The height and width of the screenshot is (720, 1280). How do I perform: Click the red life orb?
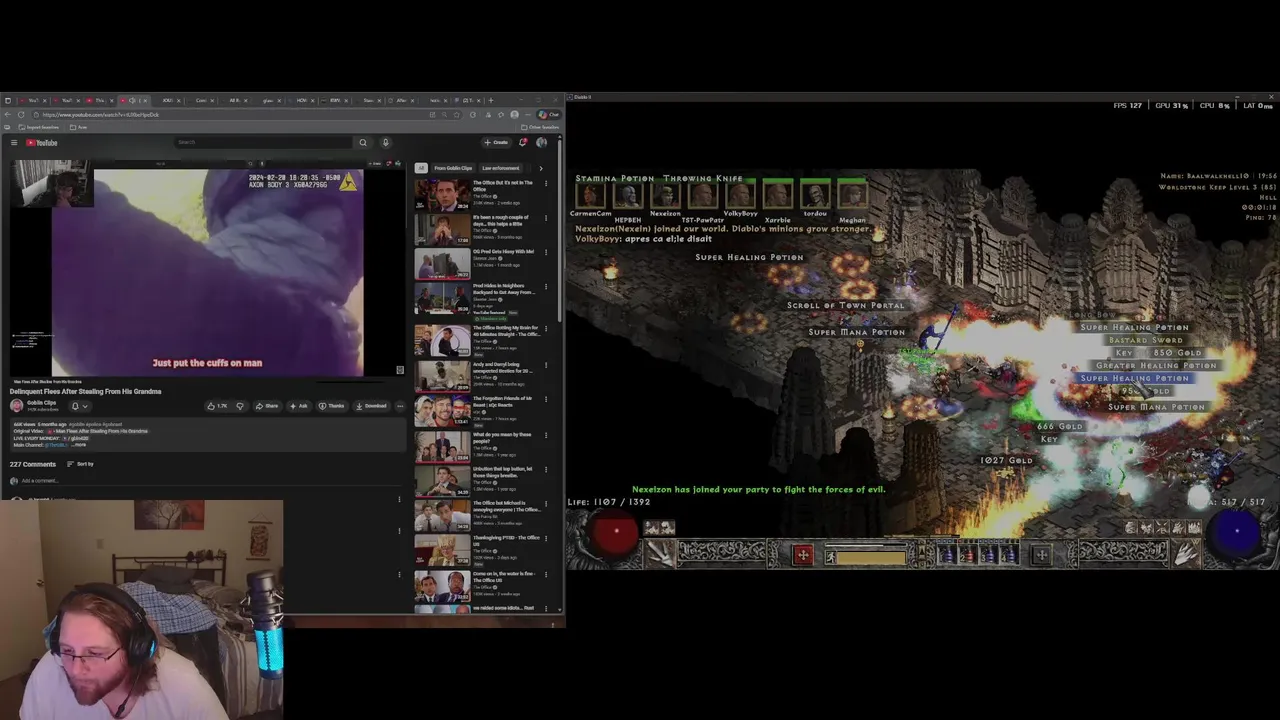click(x=616, y=535)
